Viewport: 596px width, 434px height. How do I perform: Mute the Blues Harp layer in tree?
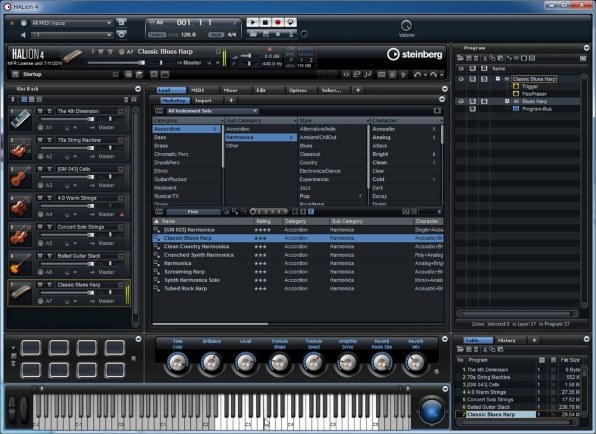point(472,101)
